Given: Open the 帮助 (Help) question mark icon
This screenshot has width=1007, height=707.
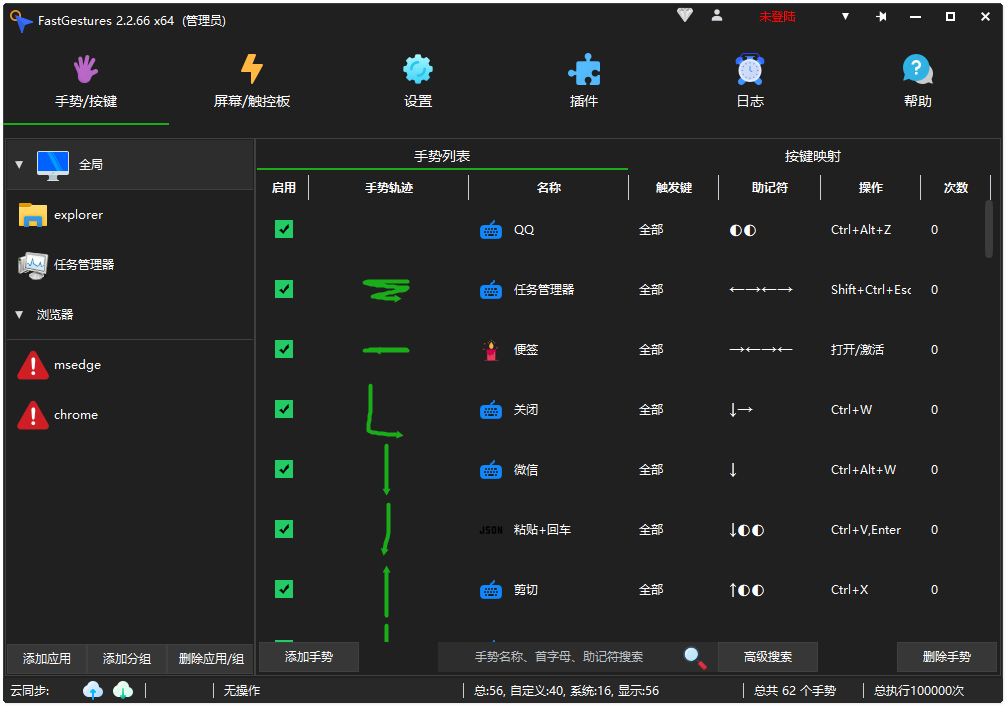Looking at the screenshot, I should (x=917, y=70).
